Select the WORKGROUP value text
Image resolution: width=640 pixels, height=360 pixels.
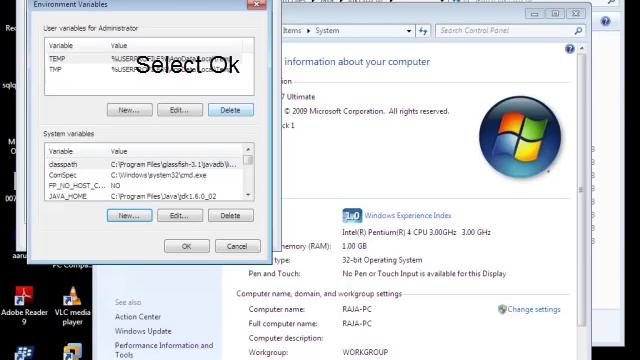tap(365, 352)
